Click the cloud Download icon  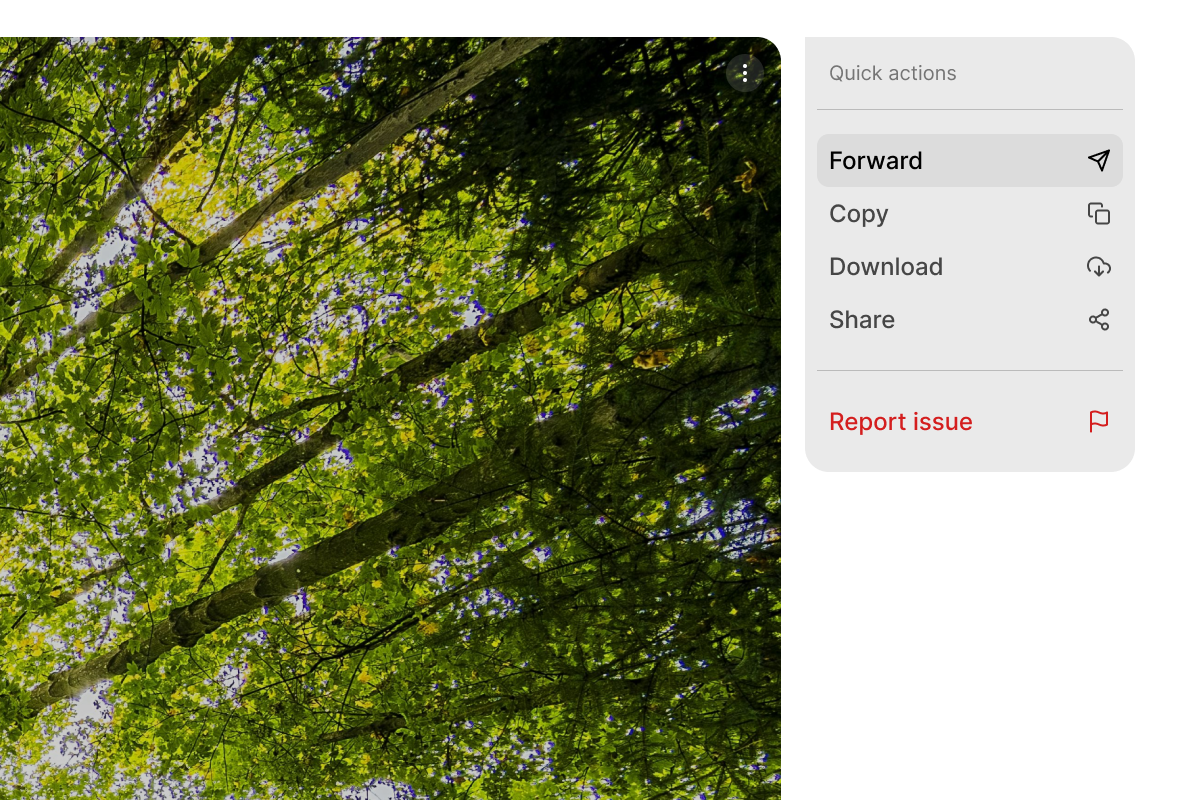click(x=1099, y=267)
